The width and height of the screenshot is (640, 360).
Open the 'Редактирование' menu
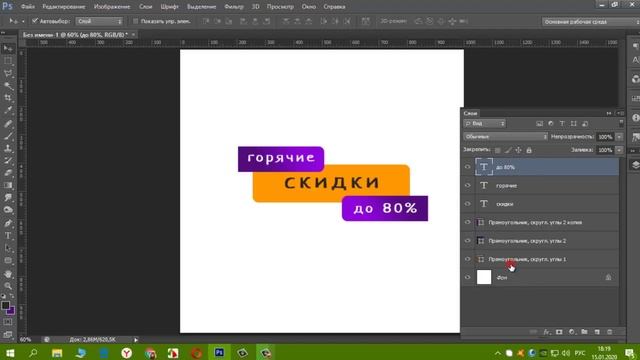64,7
